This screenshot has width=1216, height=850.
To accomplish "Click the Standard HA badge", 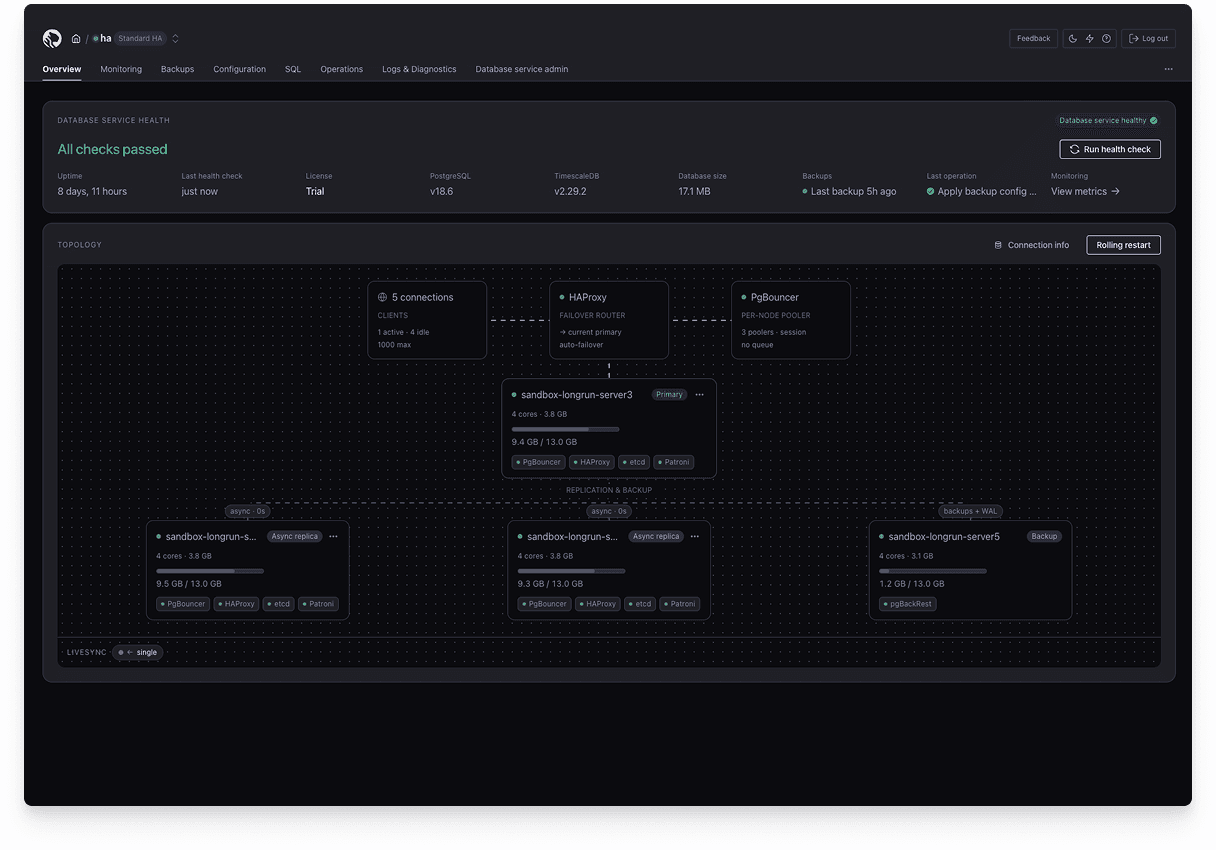I will tap(140, 39).
